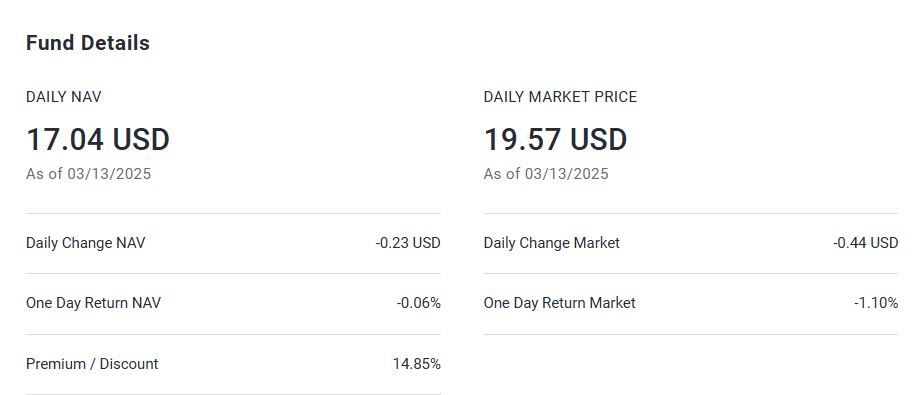Click the word USD beside 19.57
This screenshot has width=921, height=395.
(599, 140)
